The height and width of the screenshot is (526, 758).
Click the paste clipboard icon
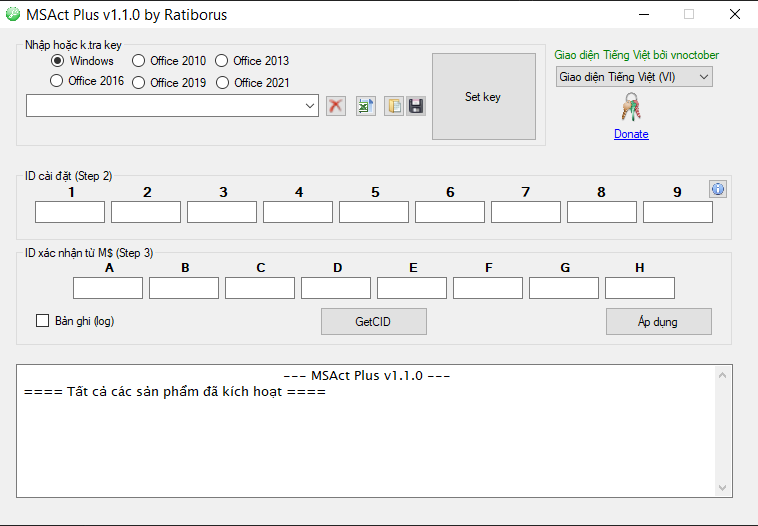tap(394, 106)
